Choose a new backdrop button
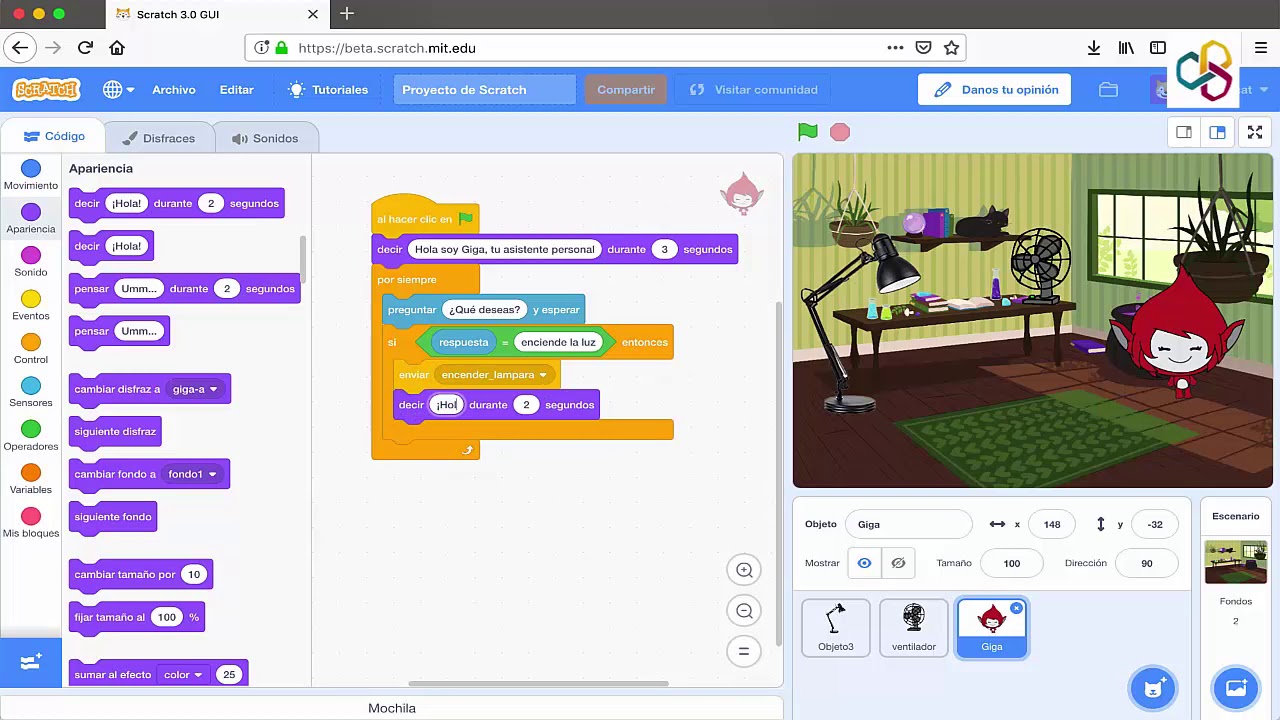1280x720 pixels. point(1236,688)
